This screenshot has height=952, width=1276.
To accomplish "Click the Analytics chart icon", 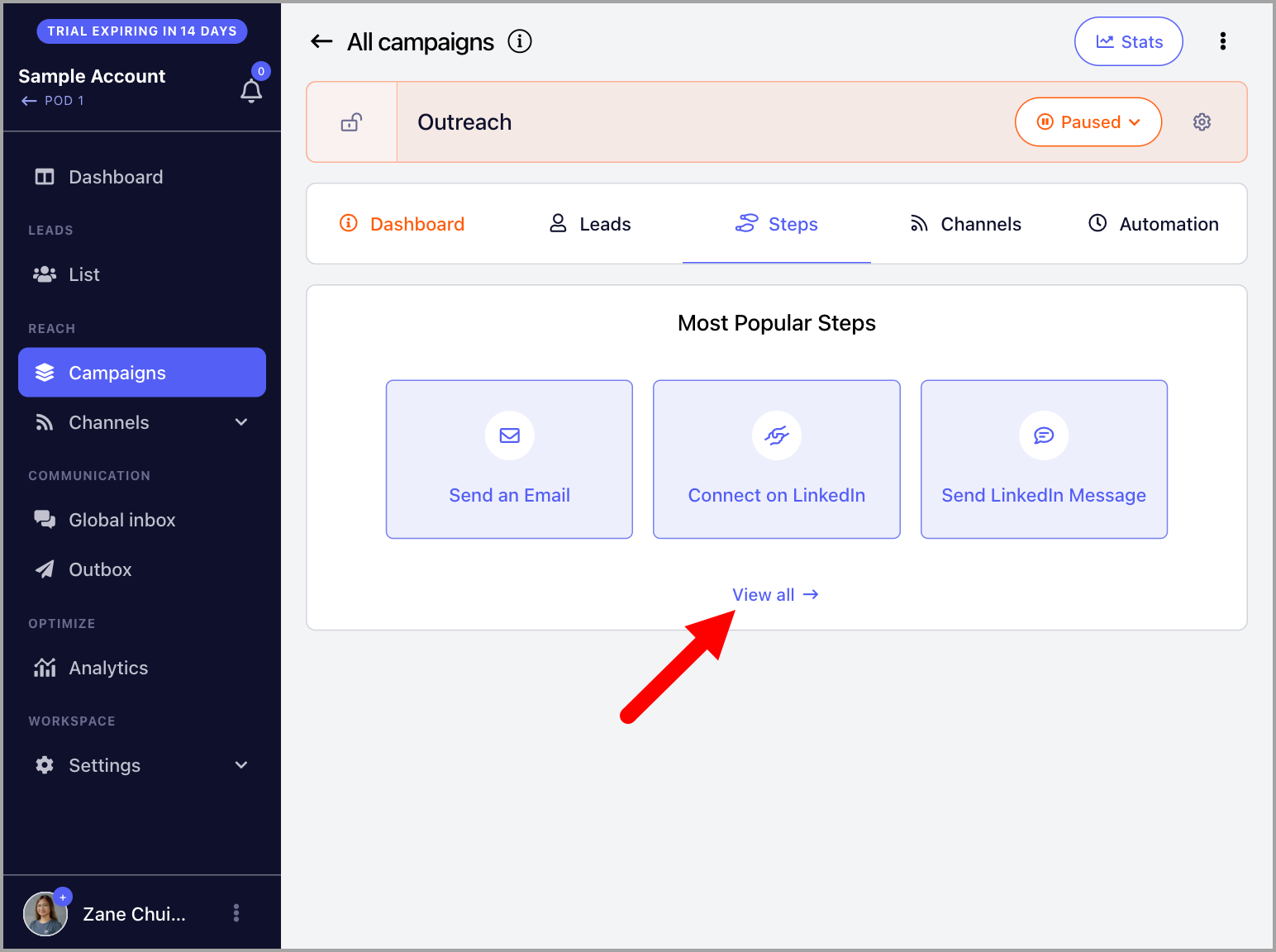I will (x=45, y=668).
